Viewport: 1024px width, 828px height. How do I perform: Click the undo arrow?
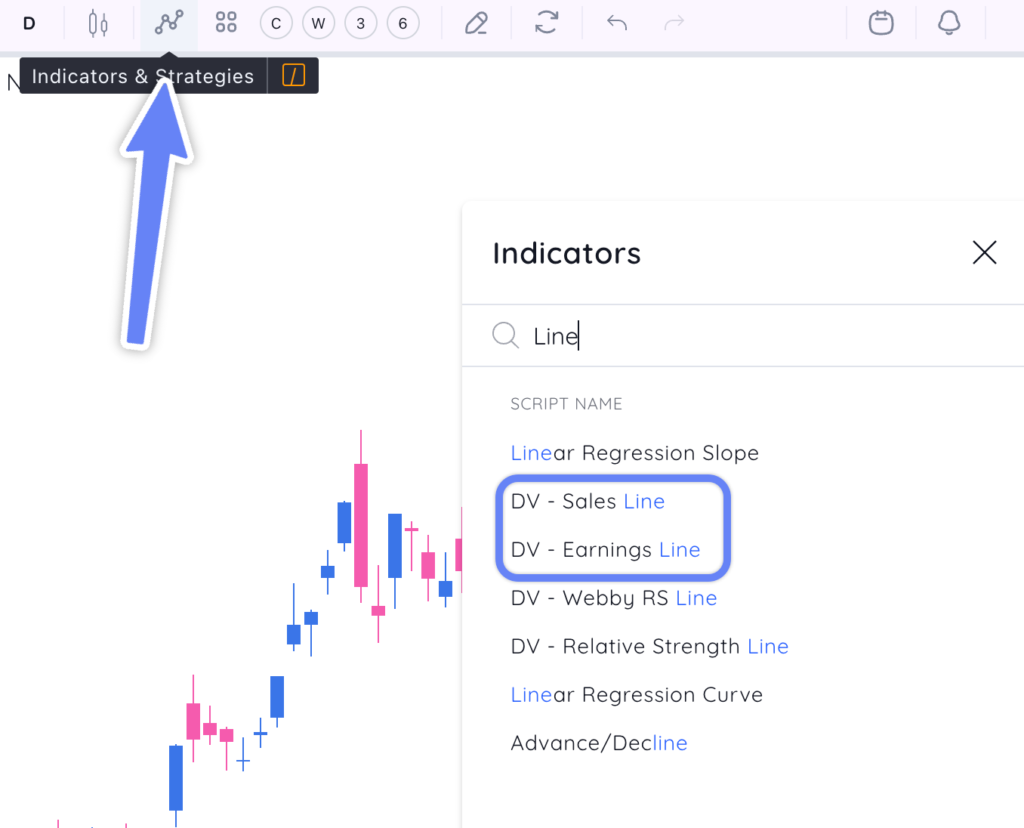click(x=616, y=22)
